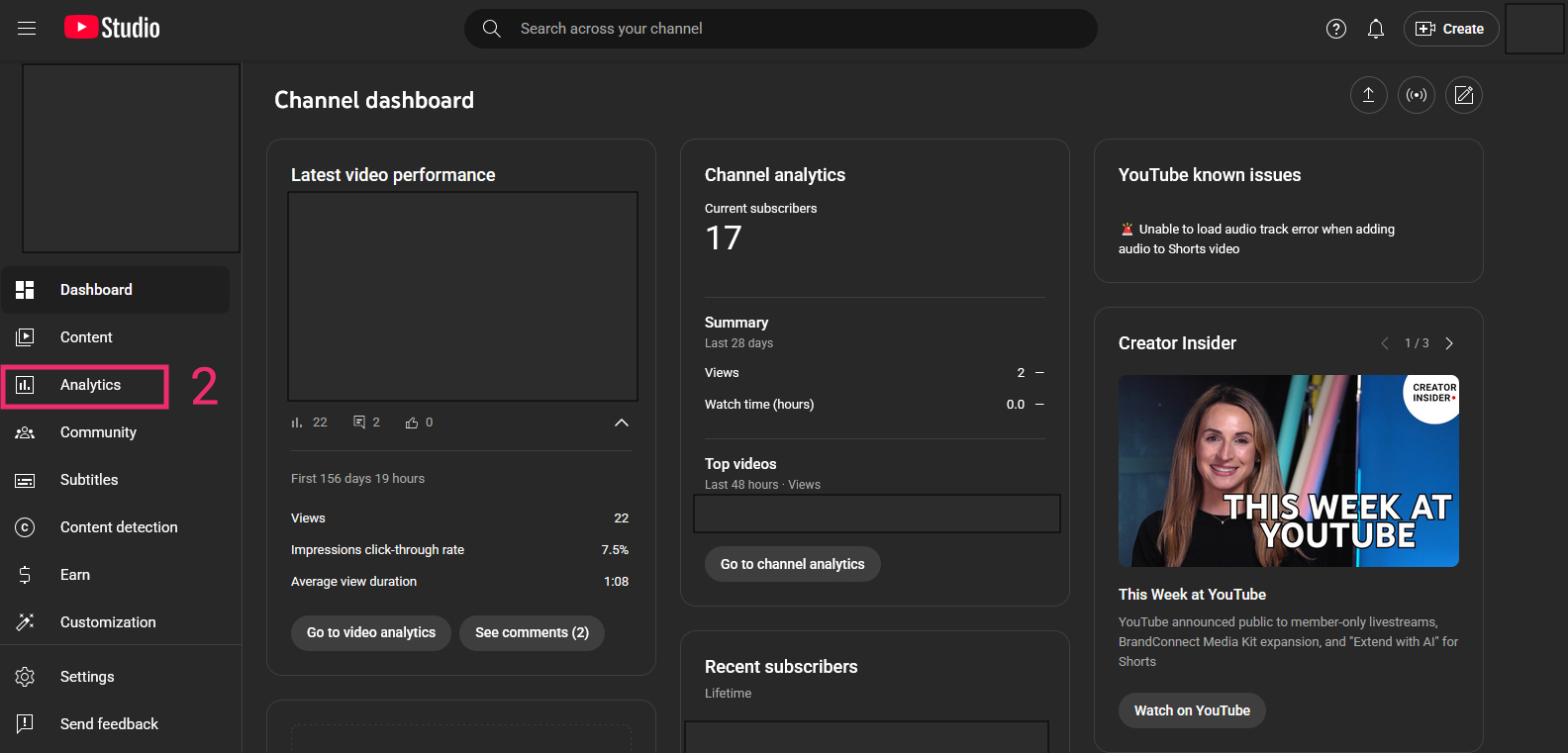This screenshot has height=753, width=1568.
Task: Click the create post pencil icon
Action: point(1463,95)
